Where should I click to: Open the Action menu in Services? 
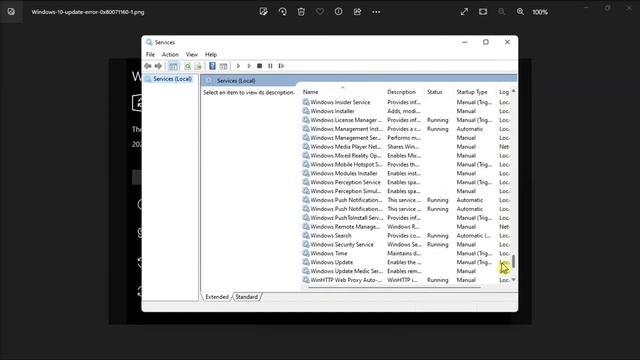[170, 54]
